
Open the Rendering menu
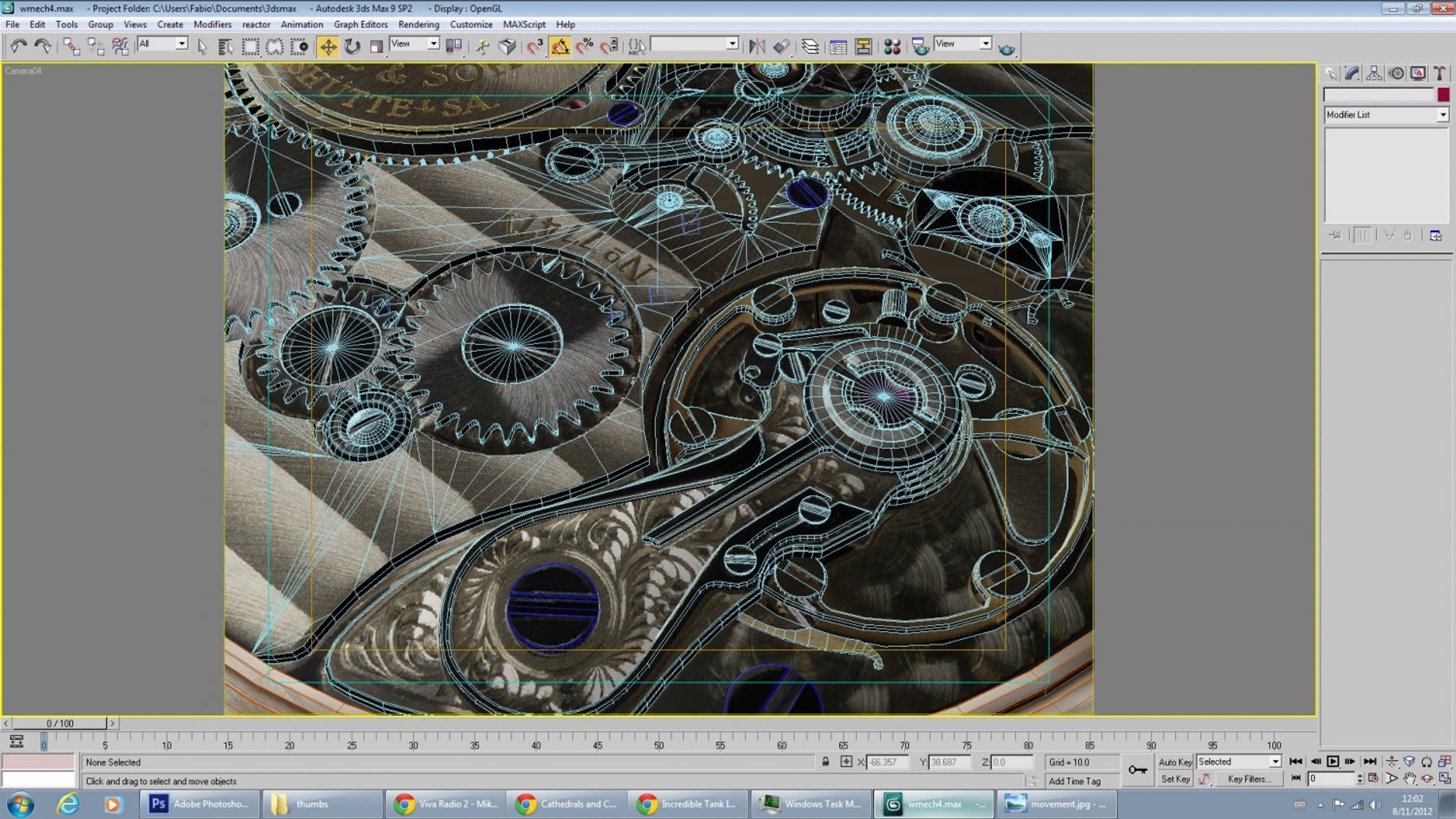click(419, 24)
